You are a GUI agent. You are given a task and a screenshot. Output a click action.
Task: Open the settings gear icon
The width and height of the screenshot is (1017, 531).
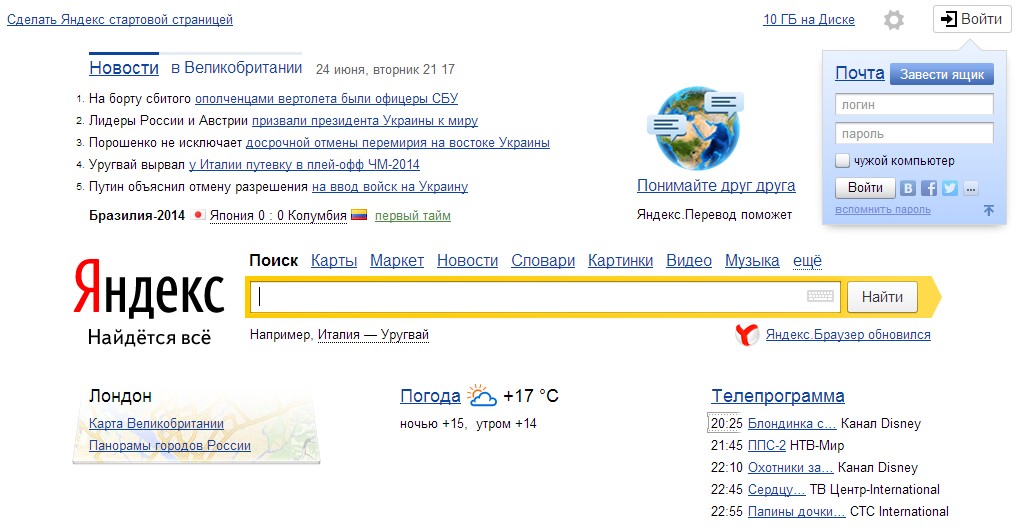(894, 20)
